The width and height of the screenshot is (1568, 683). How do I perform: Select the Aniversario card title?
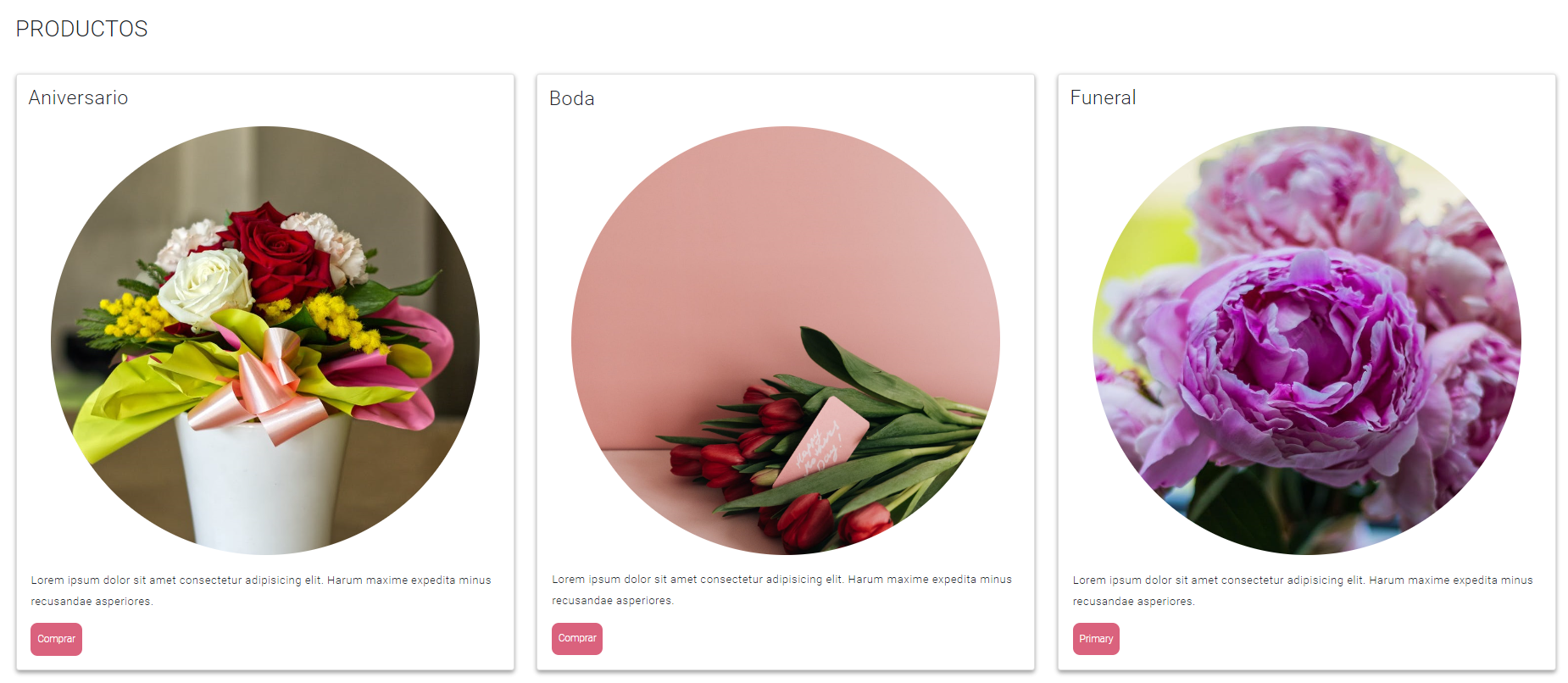[78, 97]
